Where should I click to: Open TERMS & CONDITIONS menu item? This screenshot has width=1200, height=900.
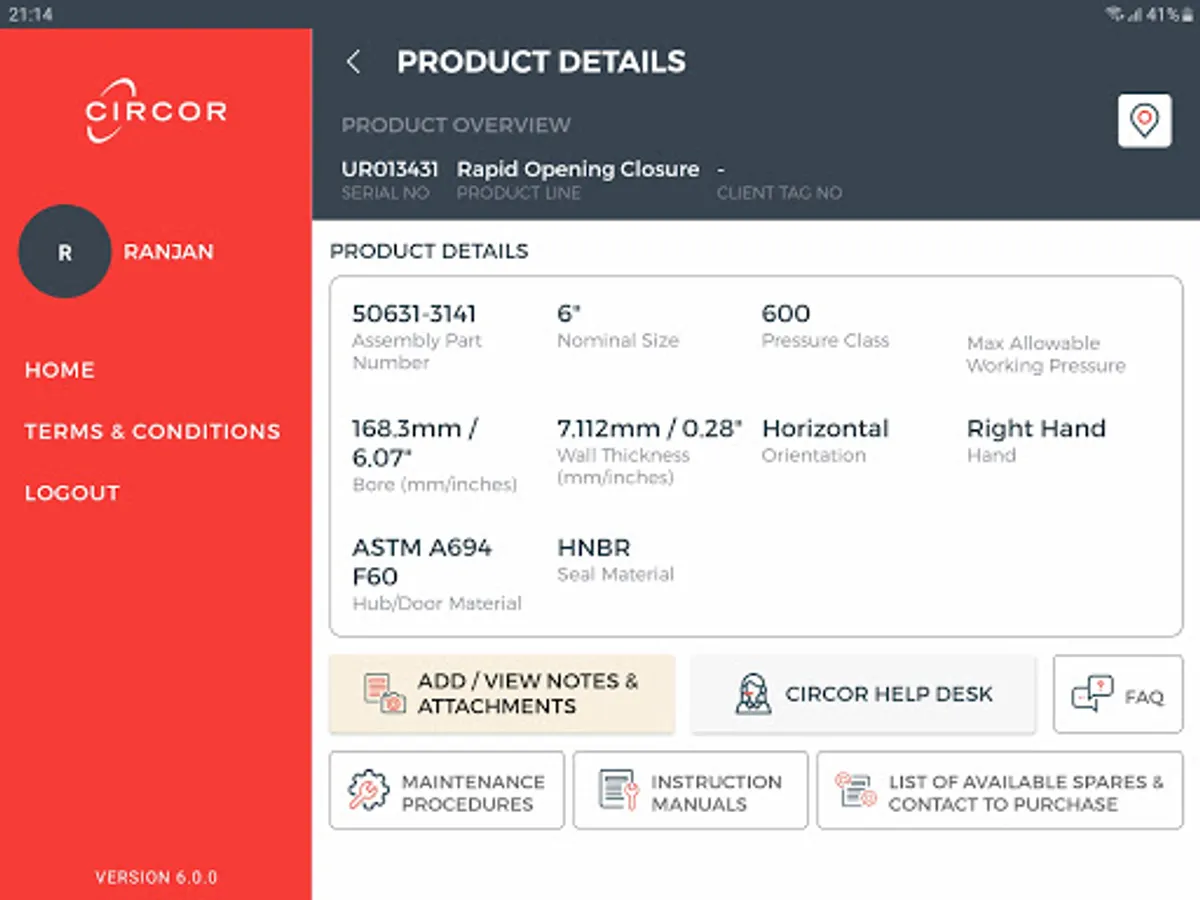152,432
